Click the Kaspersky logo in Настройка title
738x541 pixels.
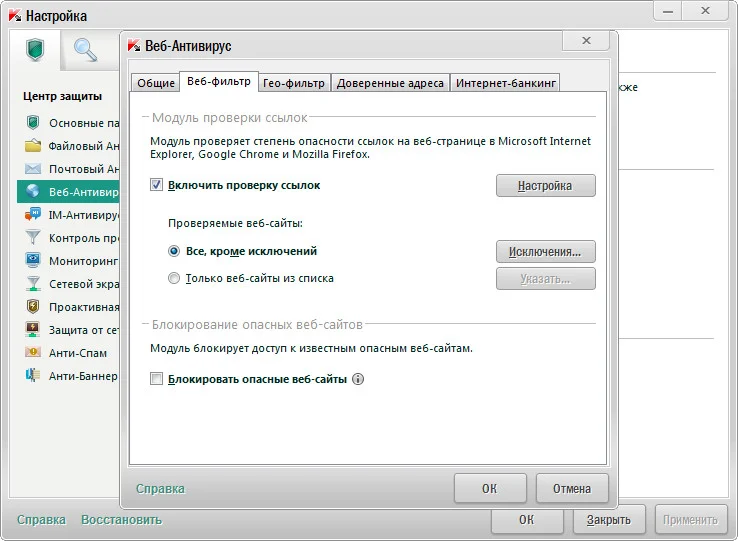tap(15, 16)
